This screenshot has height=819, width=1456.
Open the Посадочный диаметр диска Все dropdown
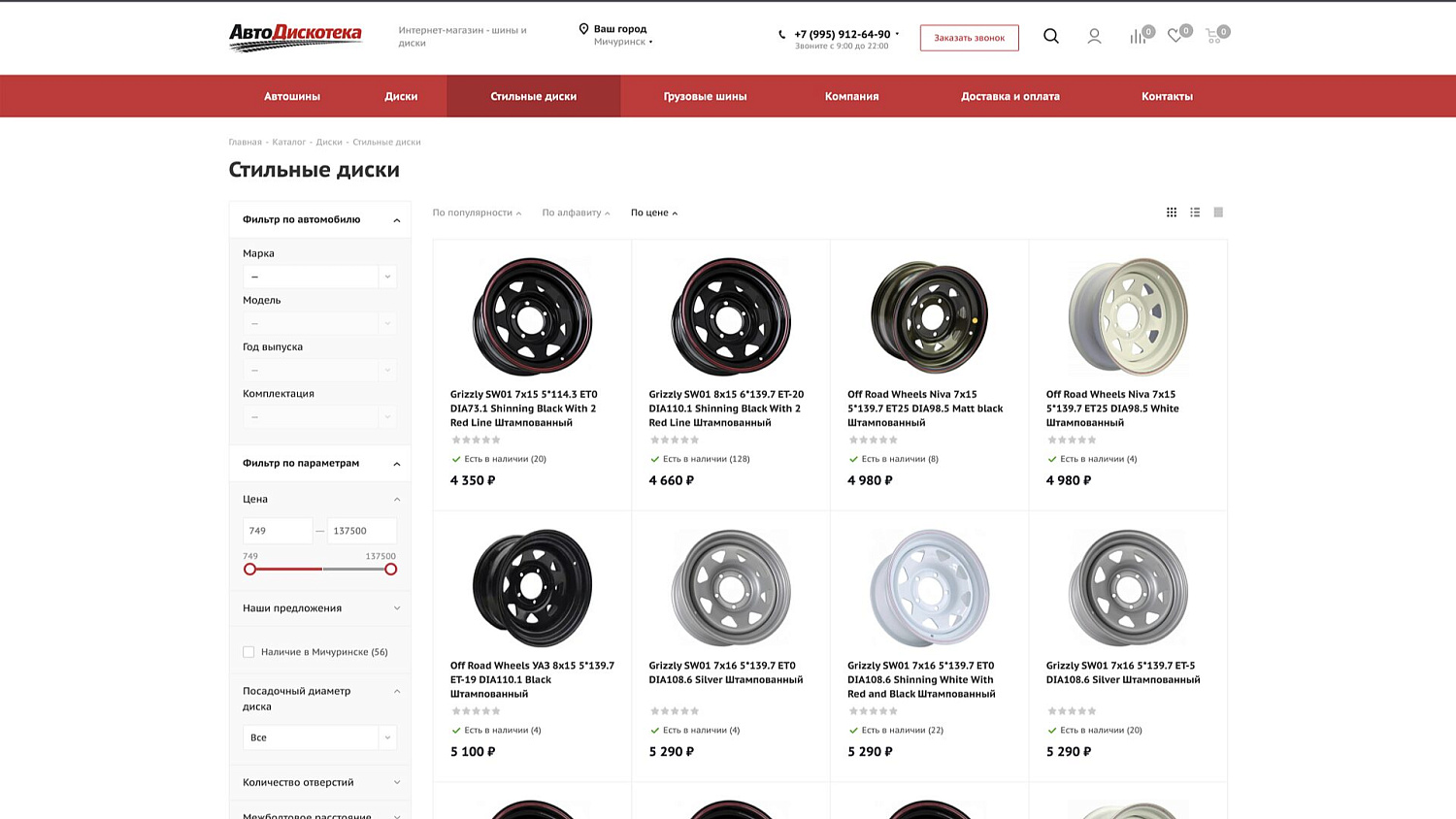click(319, 737)
